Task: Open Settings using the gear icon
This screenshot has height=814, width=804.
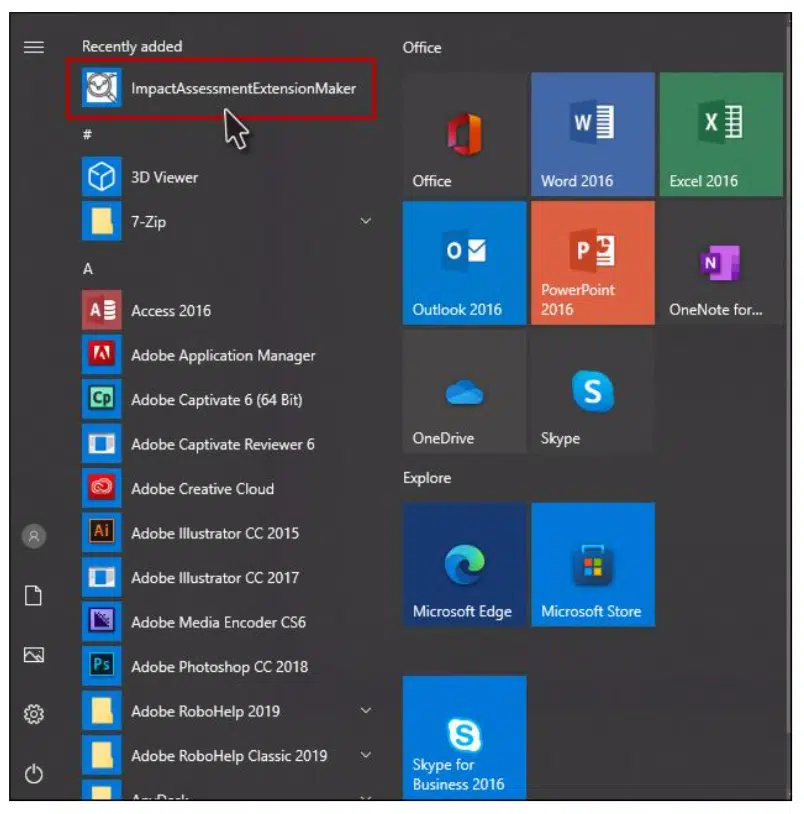Action: (x=34, y=714)
